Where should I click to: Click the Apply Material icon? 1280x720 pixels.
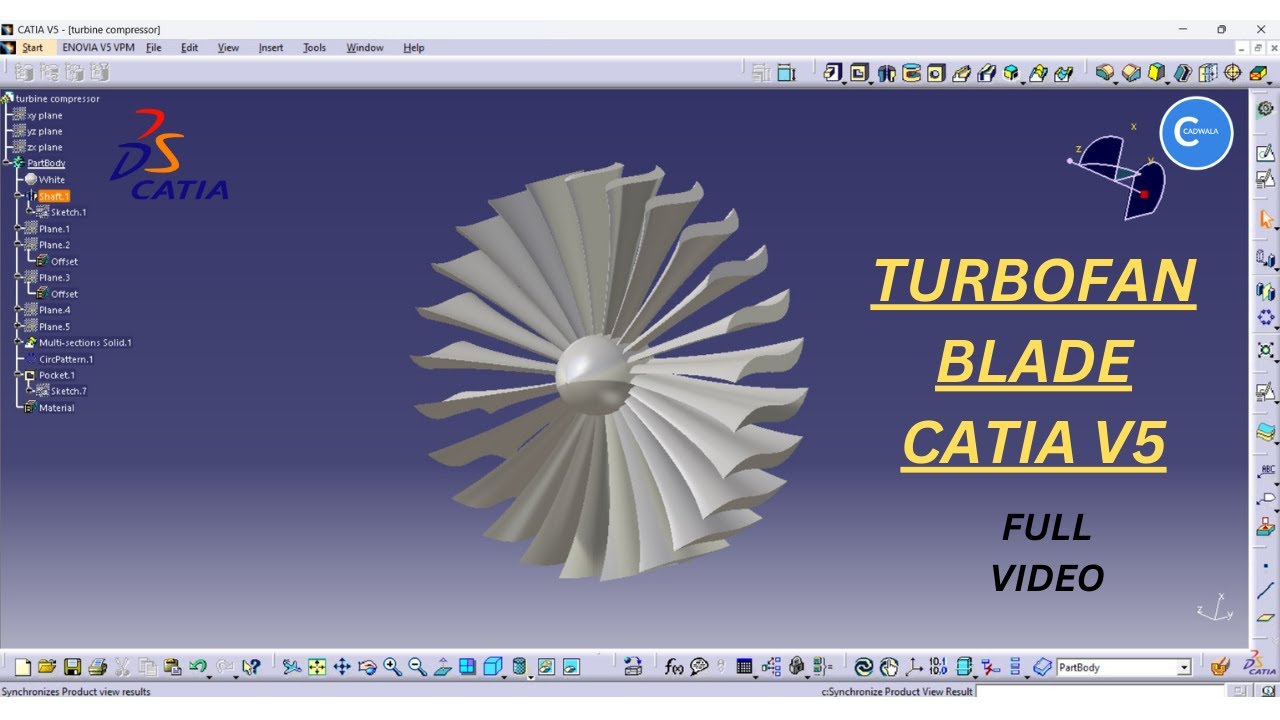1219,667
